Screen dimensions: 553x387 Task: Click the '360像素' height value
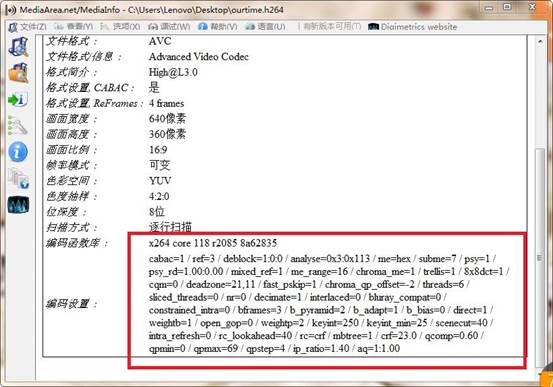coord(167,134)
